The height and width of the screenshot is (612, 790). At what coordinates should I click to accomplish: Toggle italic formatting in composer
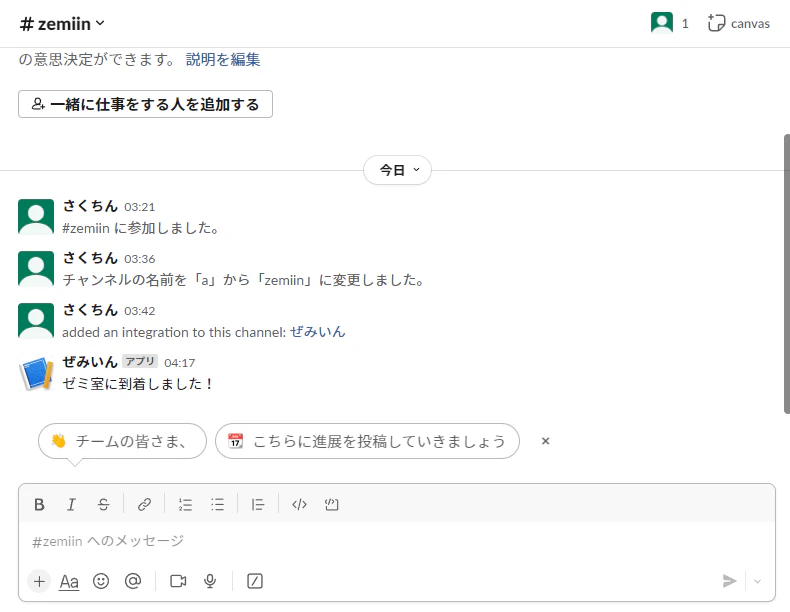71,504
